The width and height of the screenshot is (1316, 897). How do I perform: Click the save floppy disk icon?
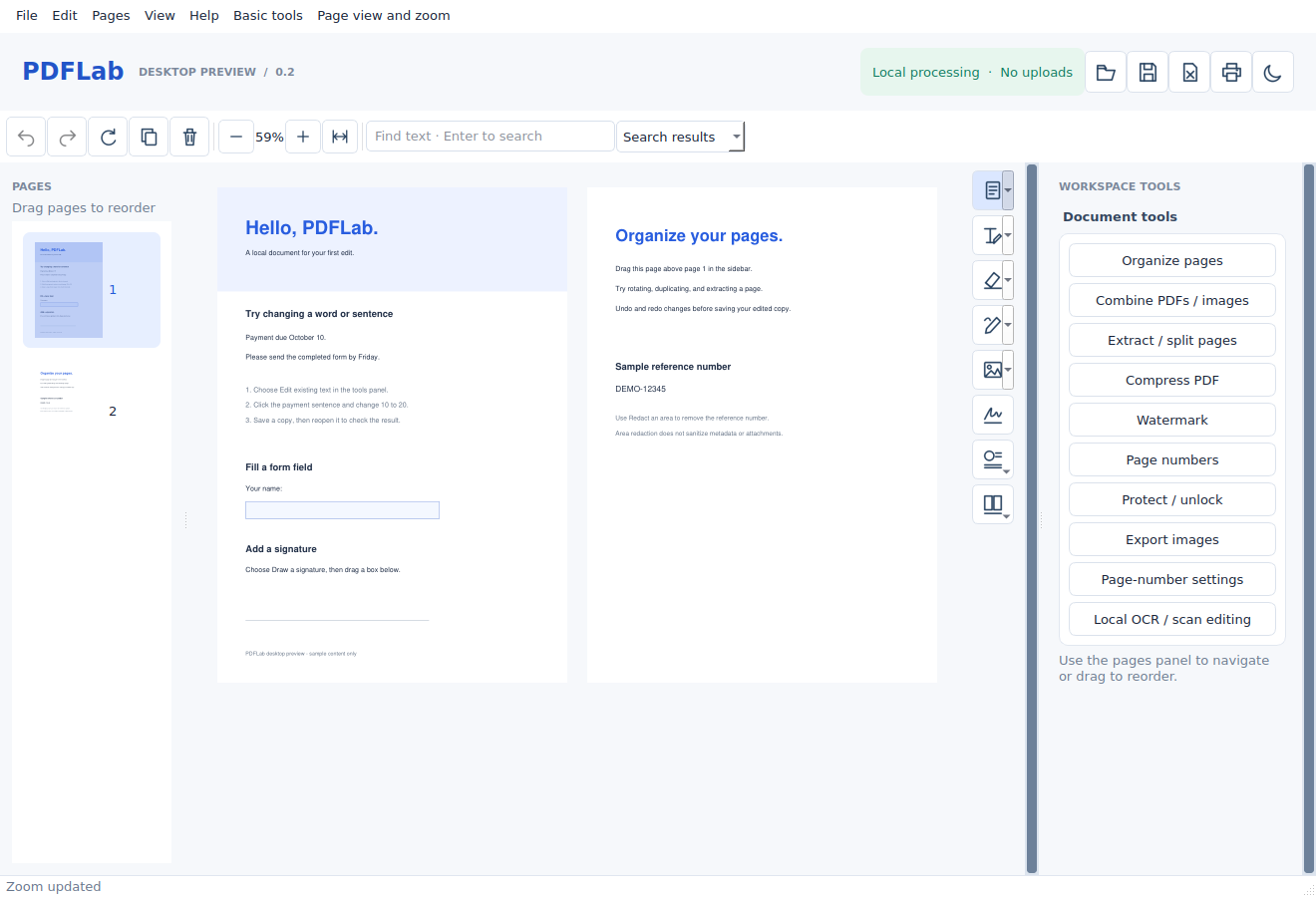[x=1148, y=72]
